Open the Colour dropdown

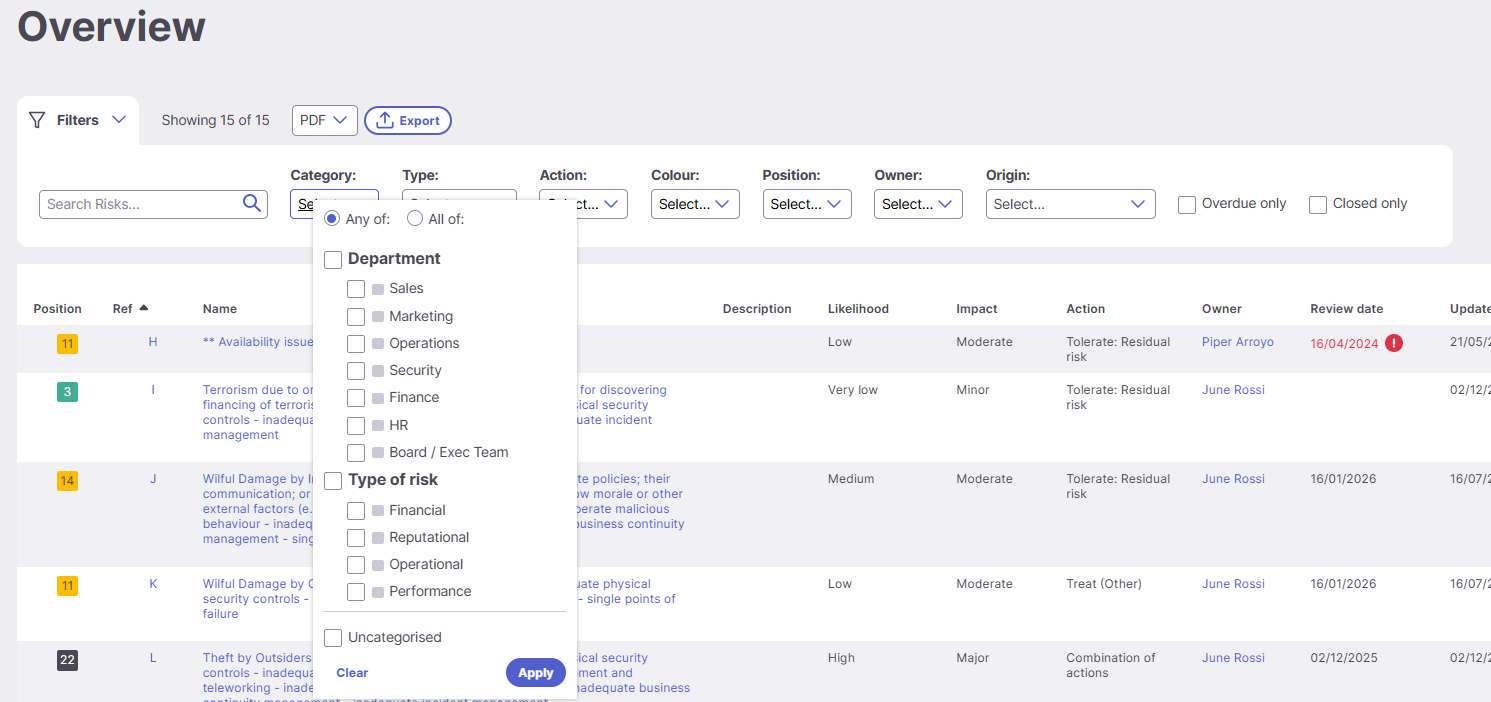(x=695, y=204)
